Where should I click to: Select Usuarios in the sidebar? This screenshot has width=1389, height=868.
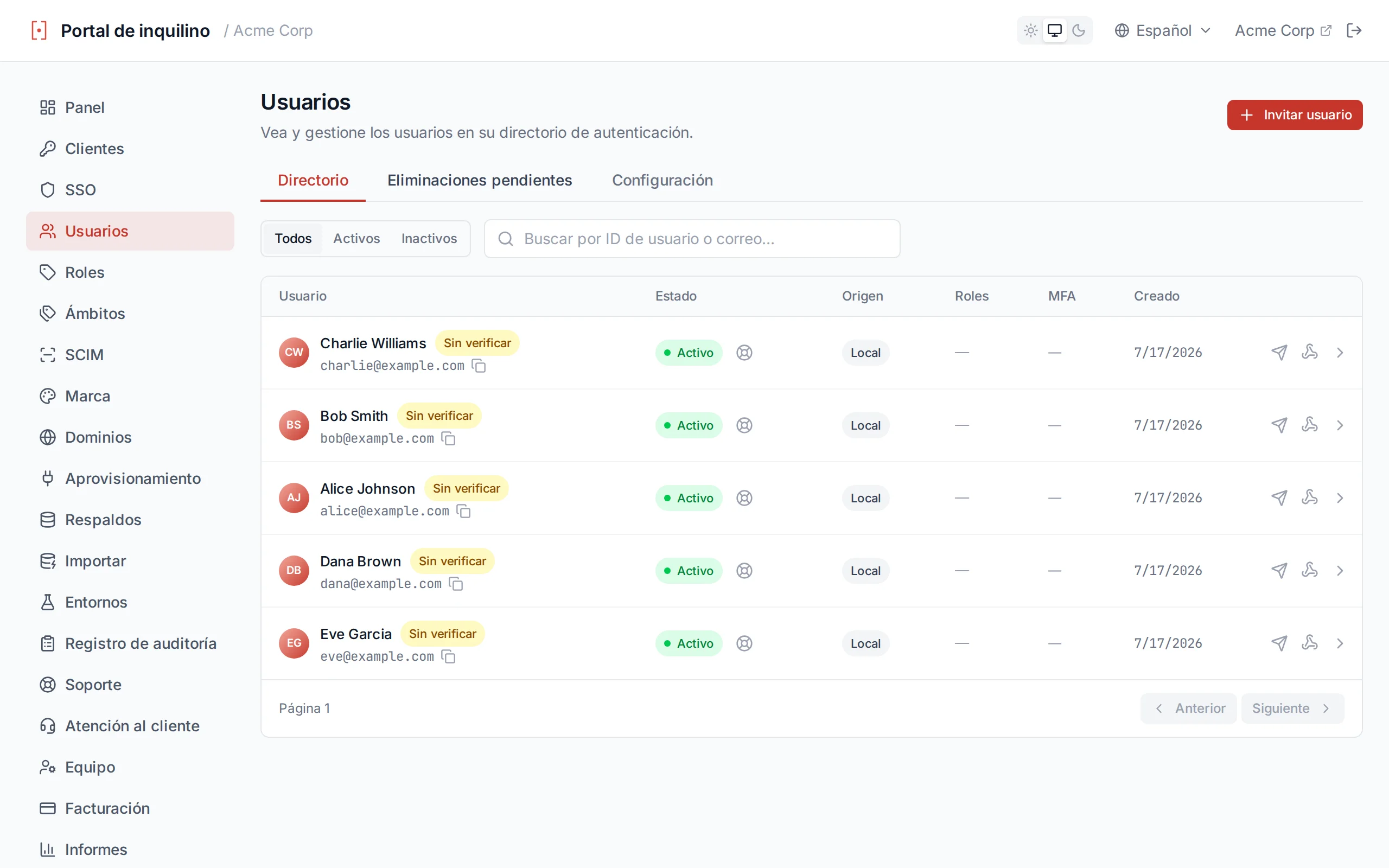click(x=130, y=231)
